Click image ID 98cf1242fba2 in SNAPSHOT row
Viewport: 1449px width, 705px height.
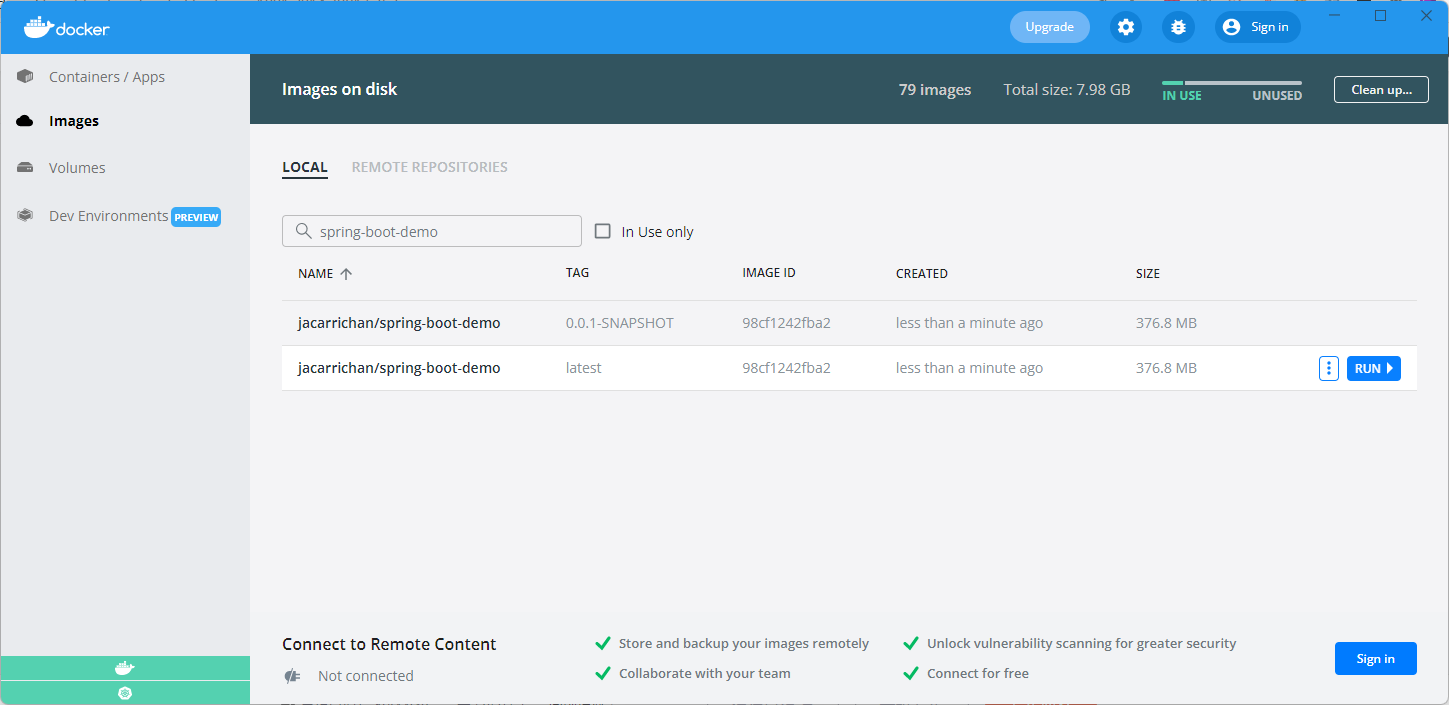point(786,323)
